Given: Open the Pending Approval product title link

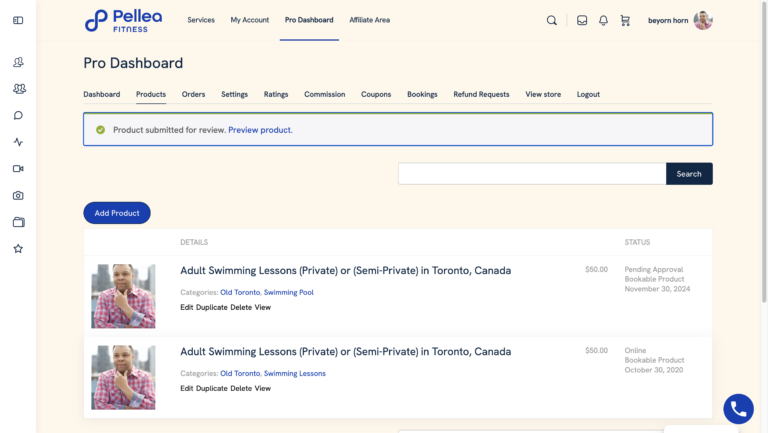Looking at the screenshot, I should 345,270.
